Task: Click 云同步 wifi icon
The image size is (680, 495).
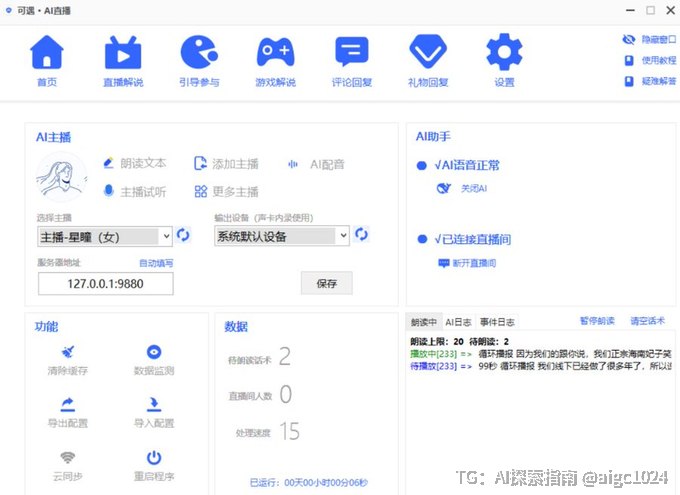Action: [68, 457]
